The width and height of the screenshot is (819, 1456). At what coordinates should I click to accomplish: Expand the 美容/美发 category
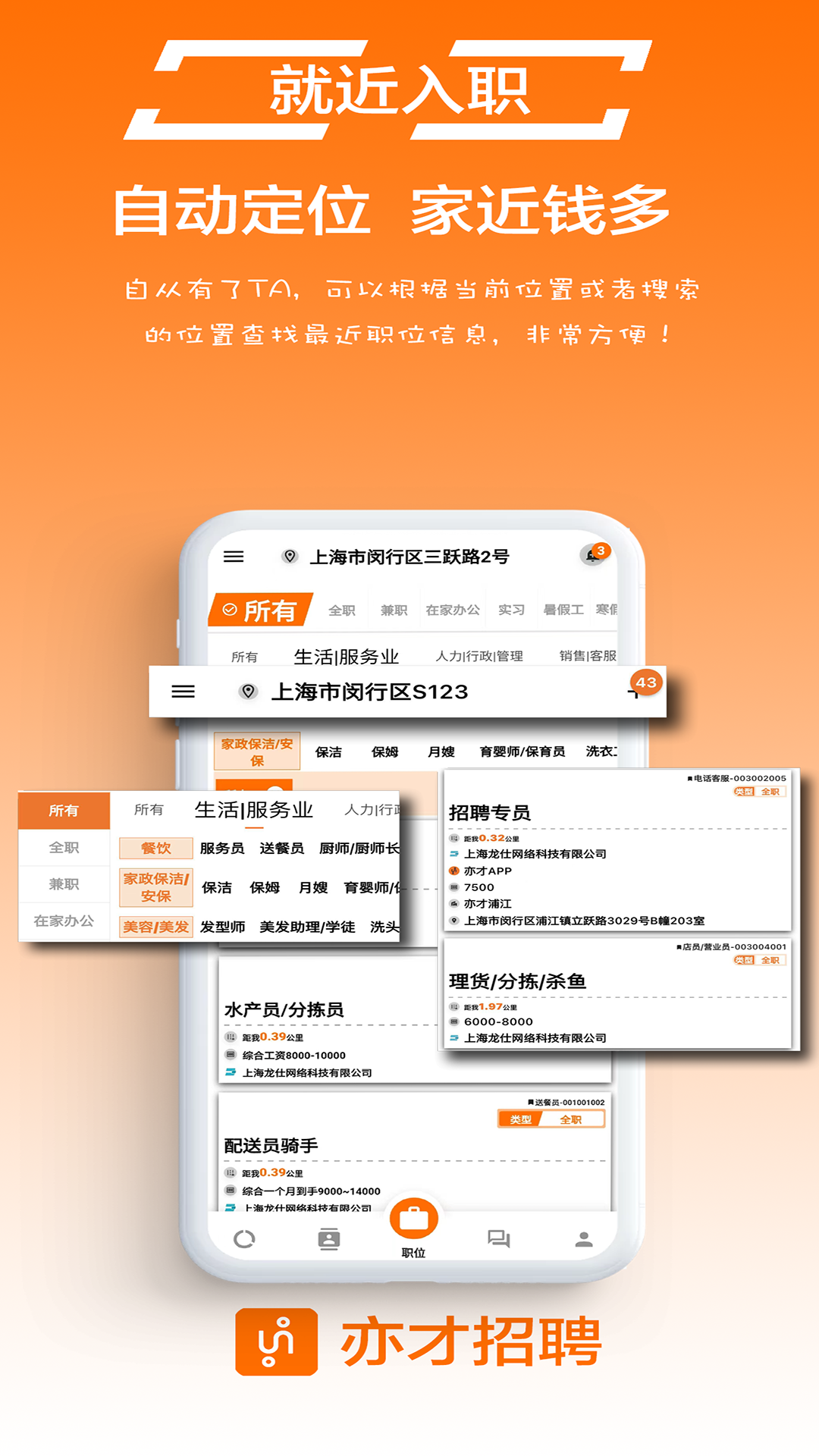click(155, 927)
